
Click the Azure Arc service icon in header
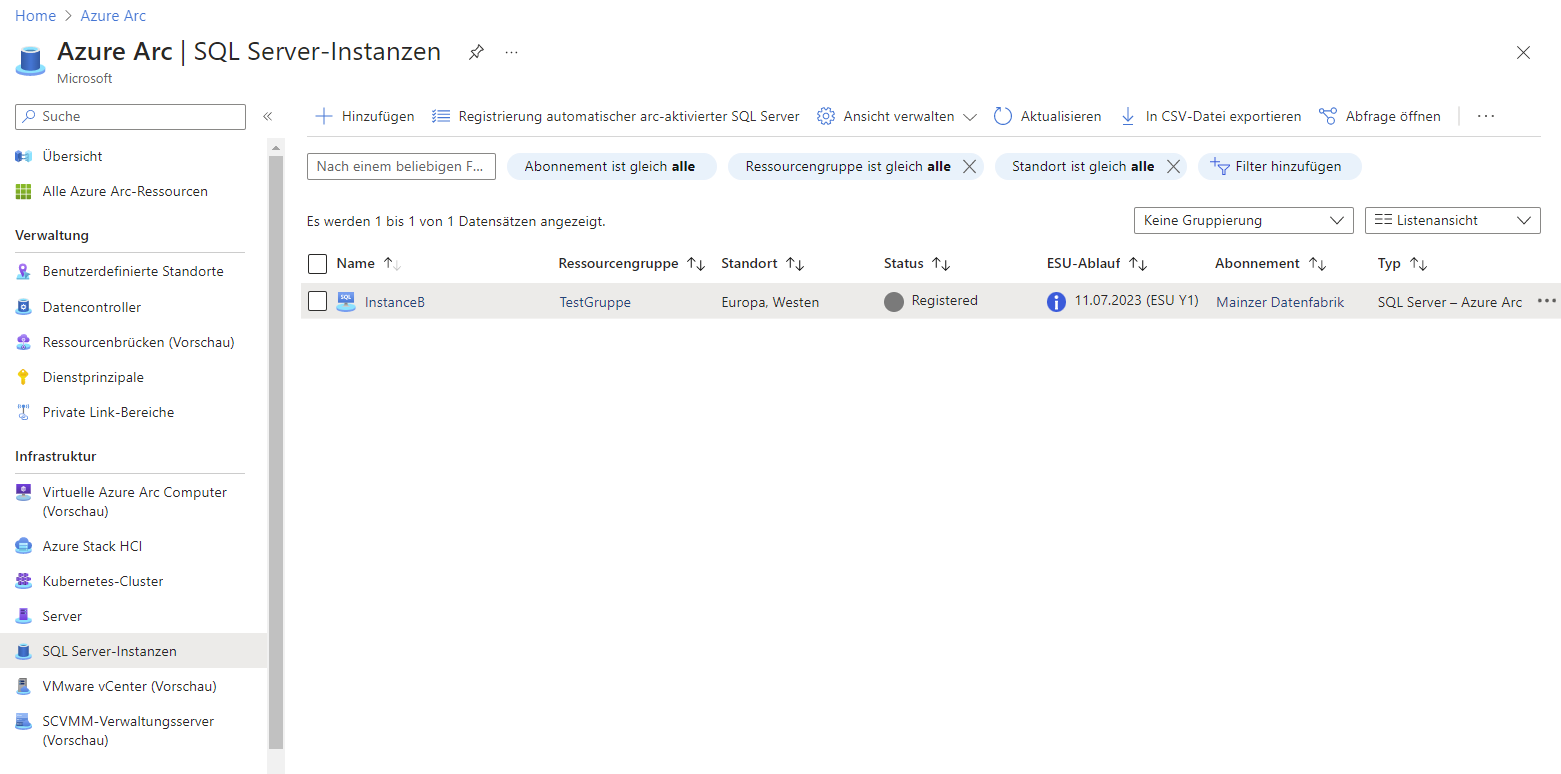31,59
